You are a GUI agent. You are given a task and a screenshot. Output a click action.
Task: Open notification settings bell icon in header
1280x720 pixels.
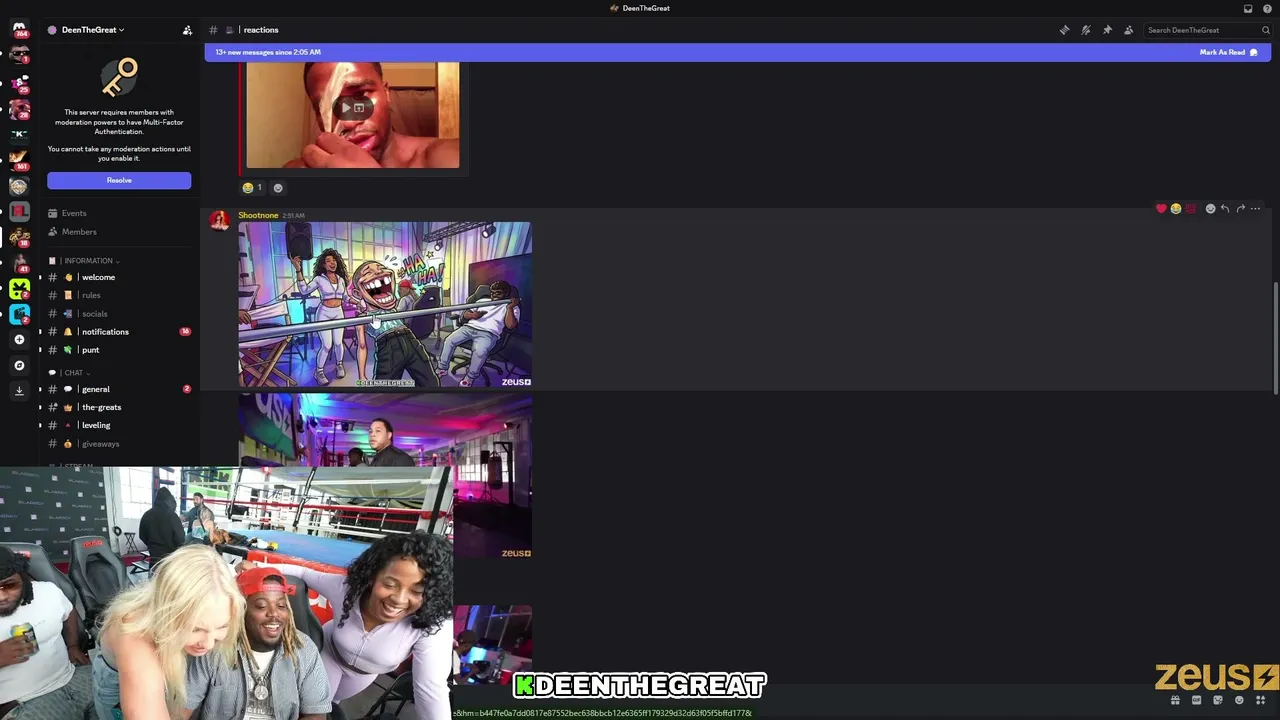(x=1086, y=30)
